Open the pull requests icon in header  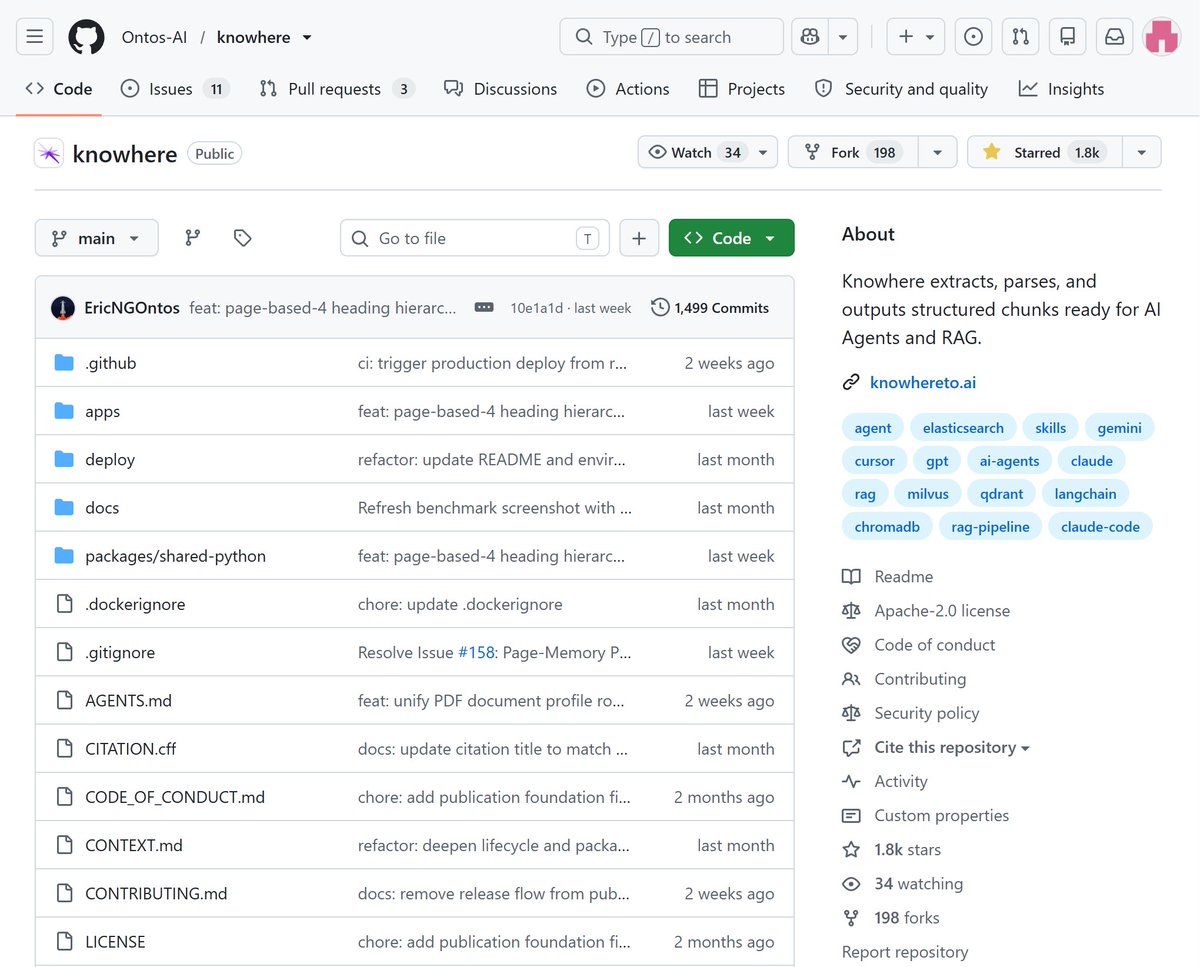pos(1020,37)
